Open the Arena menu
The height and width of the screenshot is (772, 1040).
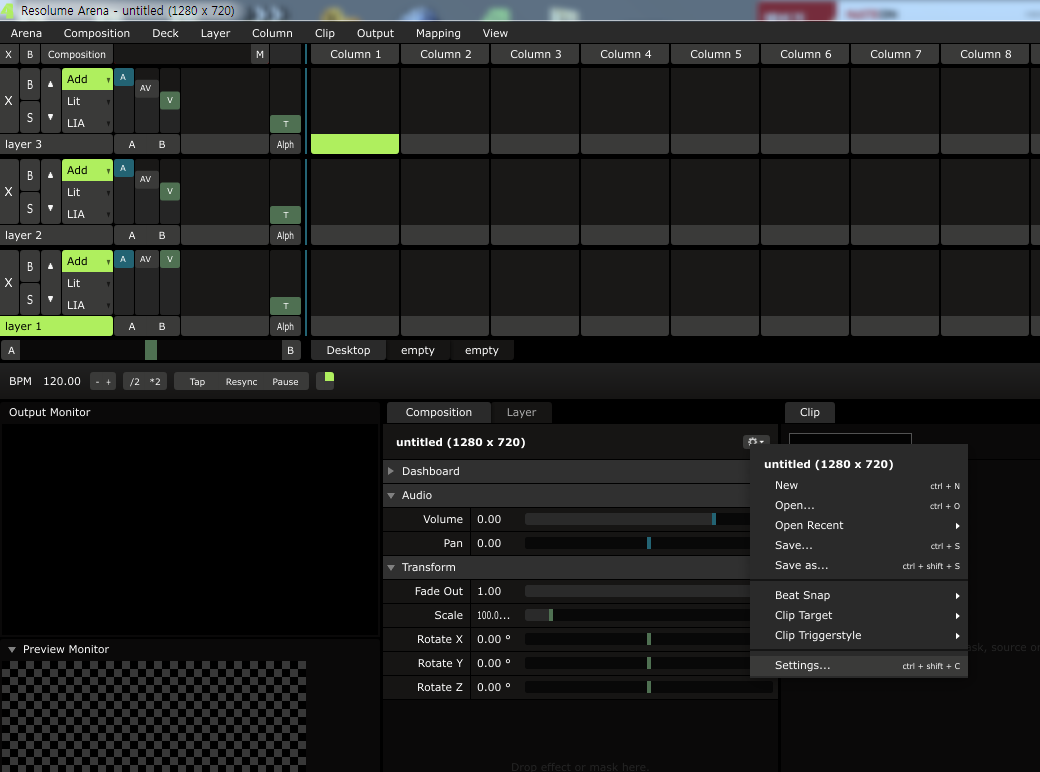[27, 33]
